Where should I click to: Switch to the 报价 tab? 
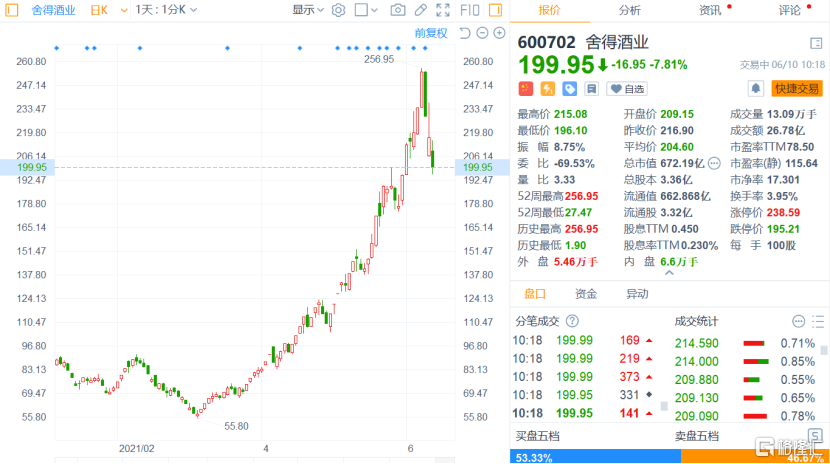pyautogui.click(x=549, y=10)
